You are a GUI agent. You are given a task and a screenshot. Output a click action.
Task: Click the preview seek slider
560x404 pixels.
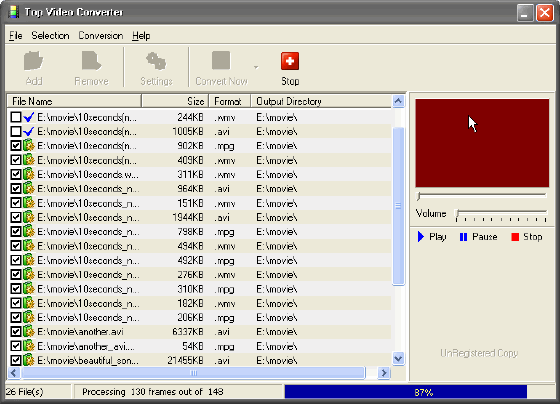click(x=482, y=195)
